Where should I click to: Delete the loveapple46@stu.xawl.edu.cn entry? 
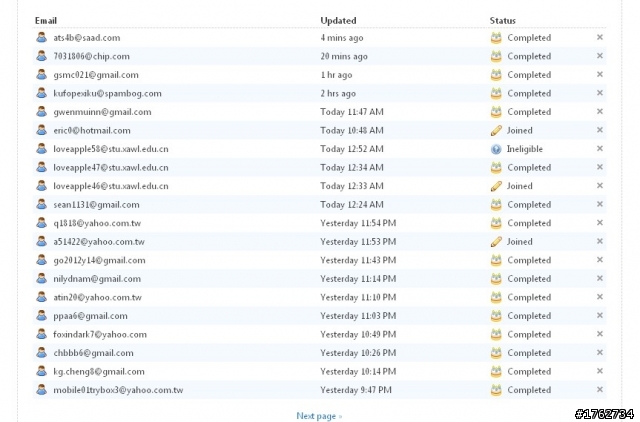tap(600, 186)
